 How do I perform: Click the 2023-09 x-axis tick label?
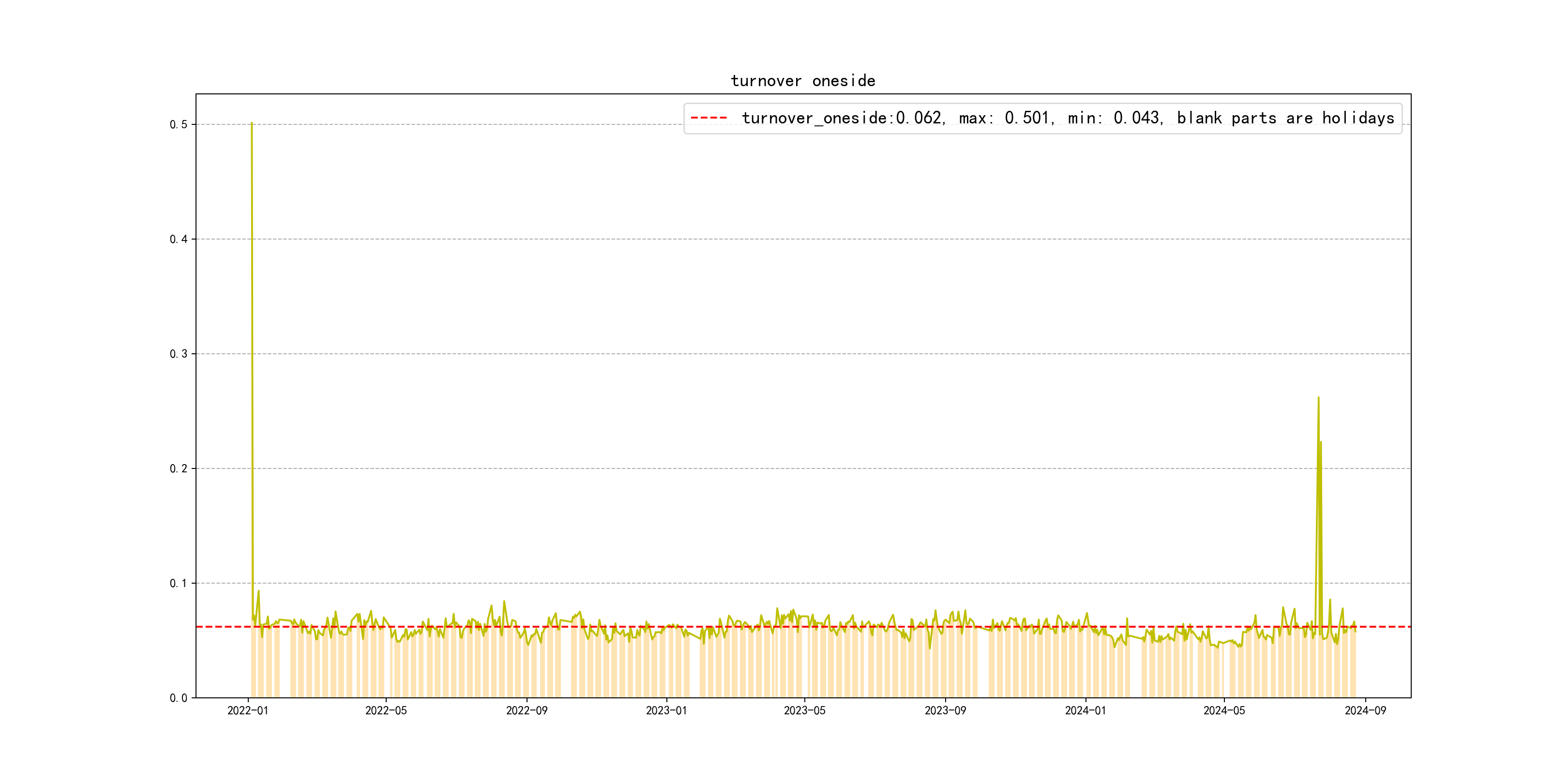945,711
